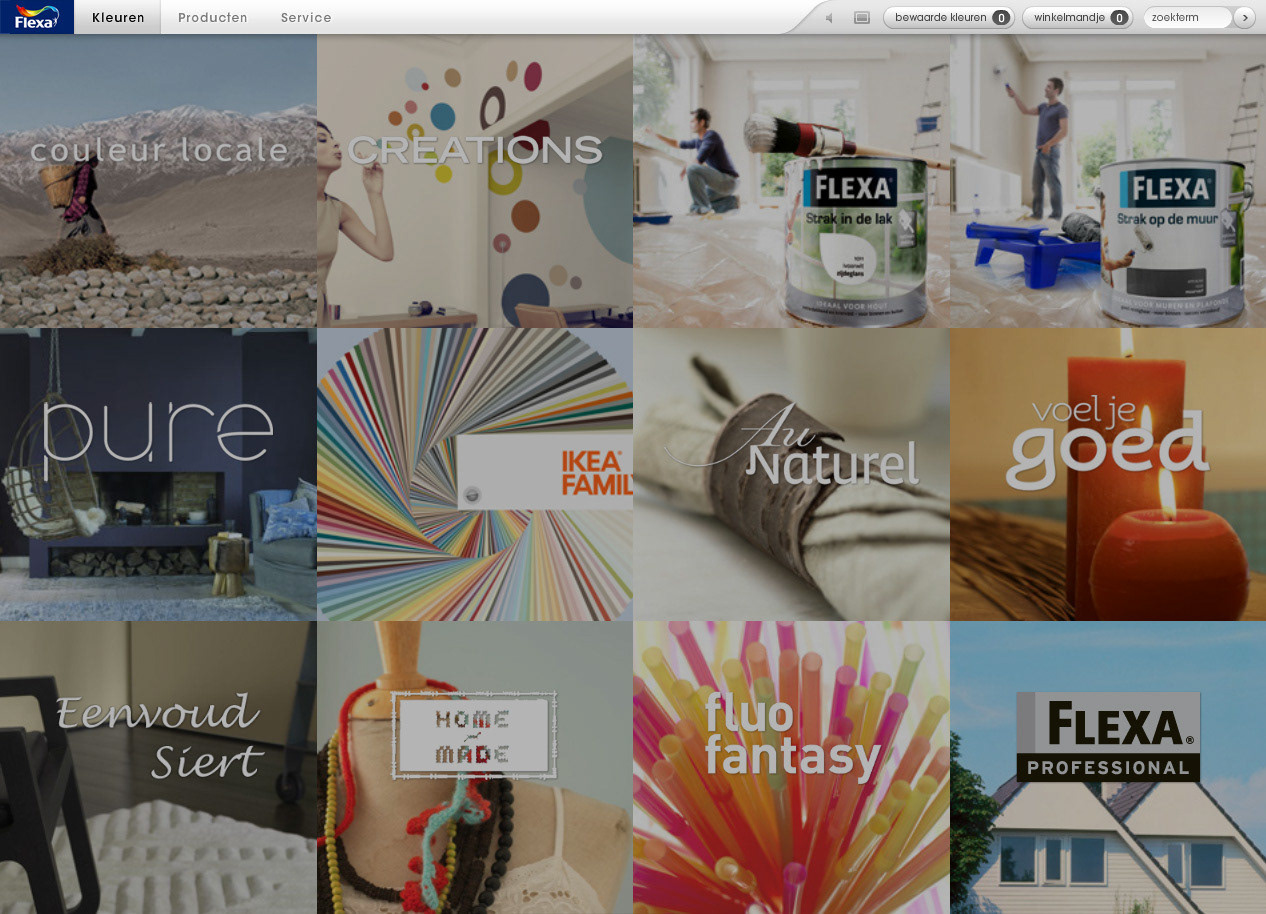The height and width of the screenshot is (914, 1266).
Task: Open the winkelmandje cart
Action: [1078, 17]
